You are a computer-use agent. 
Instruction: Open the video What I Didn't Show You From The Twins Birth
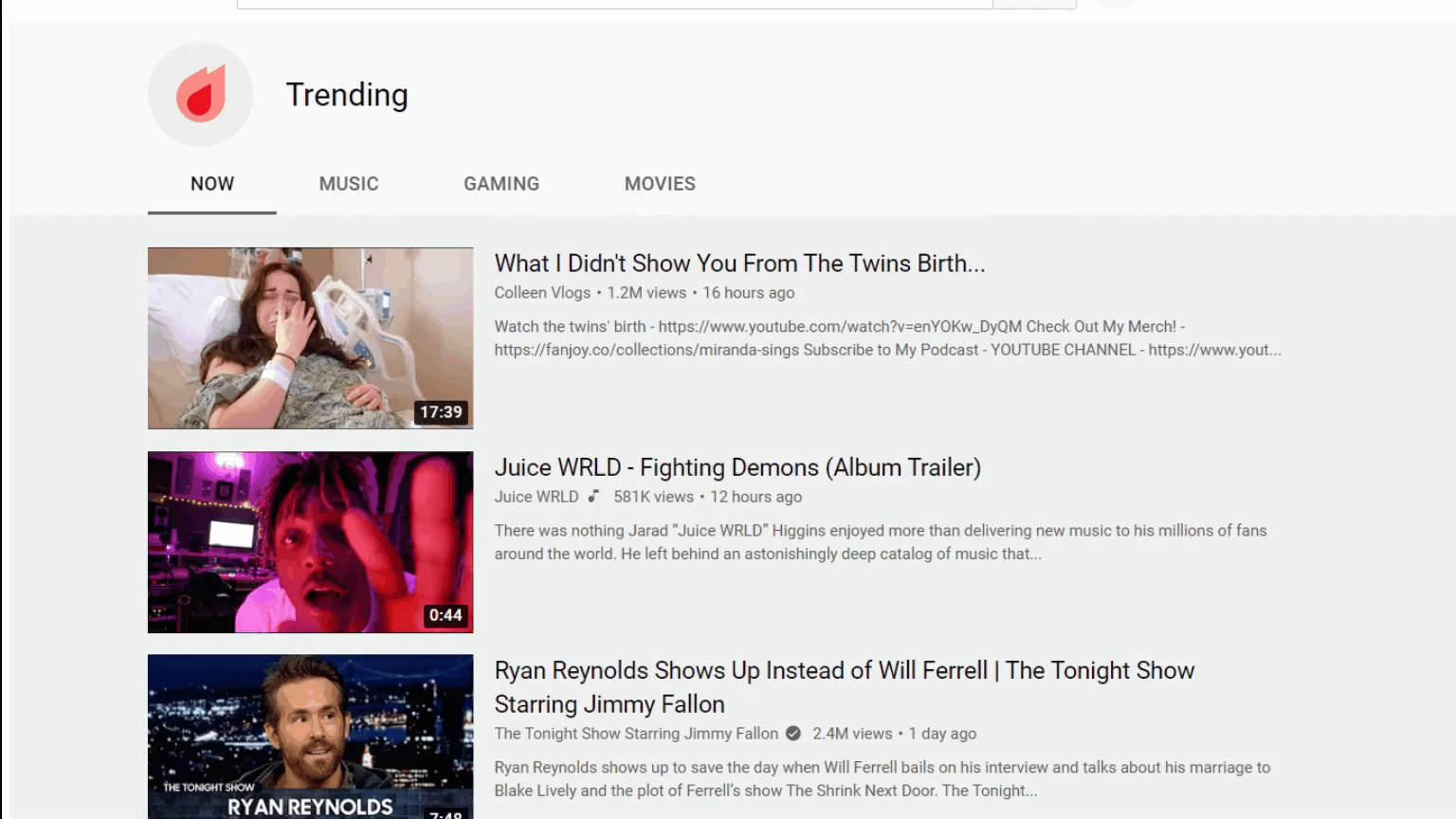[x=739, y=264]
